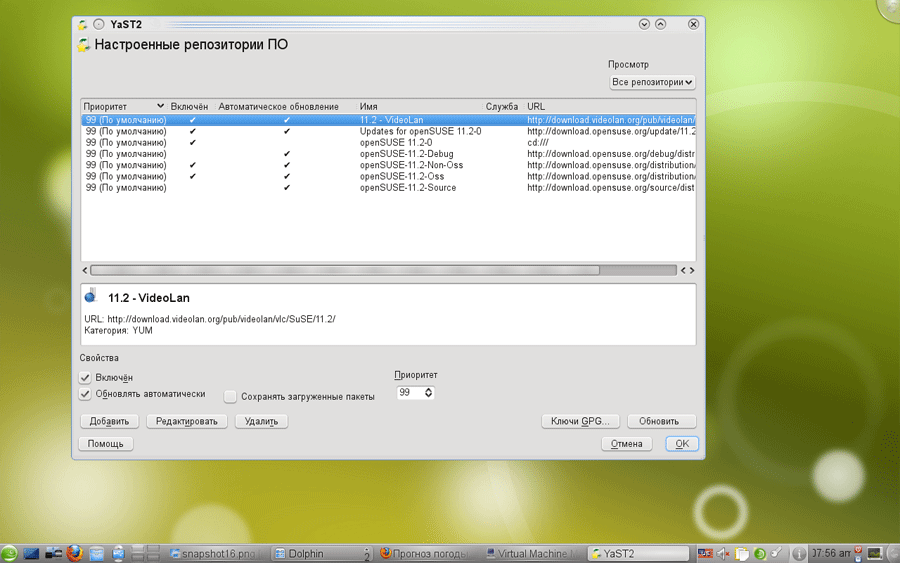
Task: Click the globe icon beside 11.2 - VideoLan
Action: pyautogui.click(x=91, y=296)
